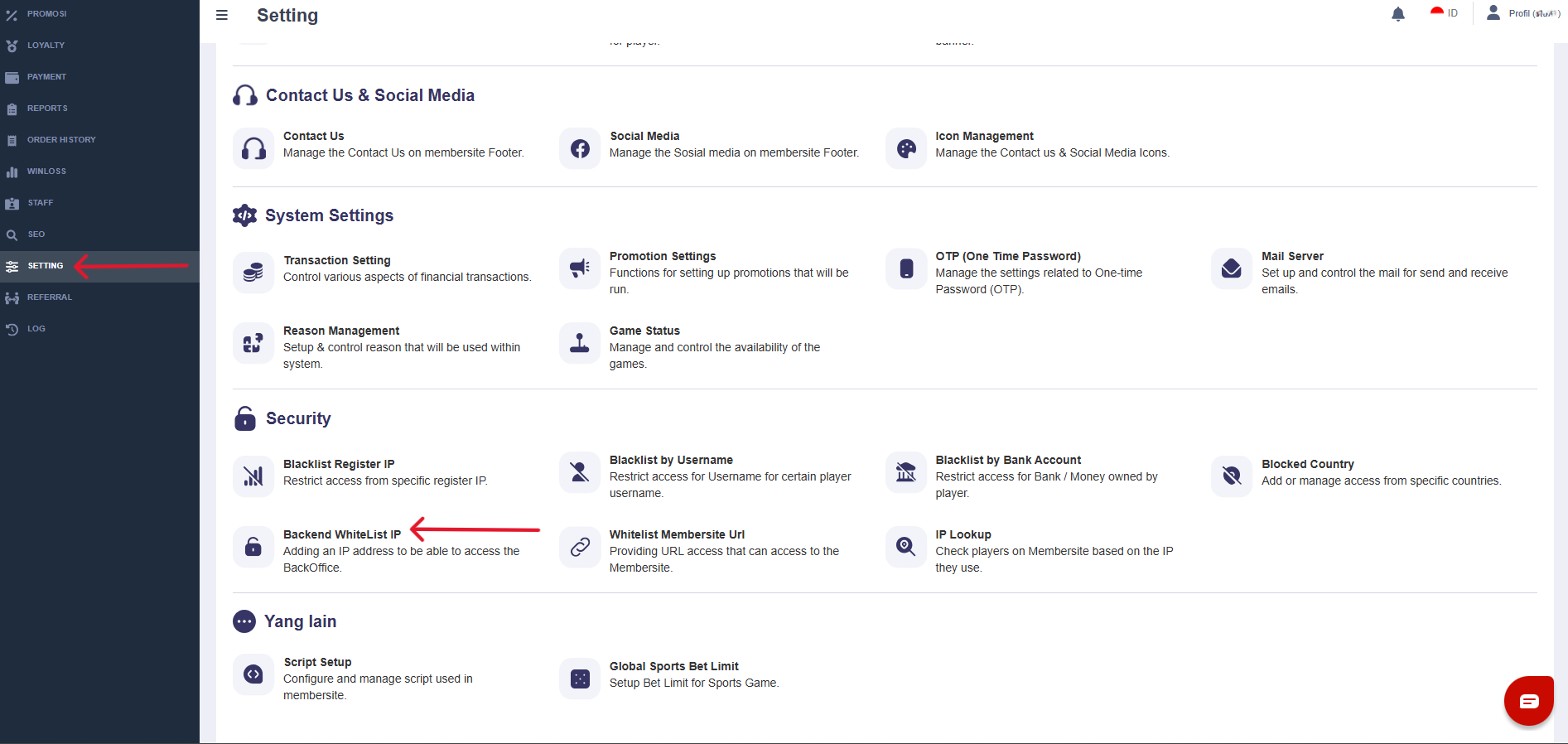1568x744 pixels.
Task: Click the Icon Management palette icon
Action: click(906, 148)
